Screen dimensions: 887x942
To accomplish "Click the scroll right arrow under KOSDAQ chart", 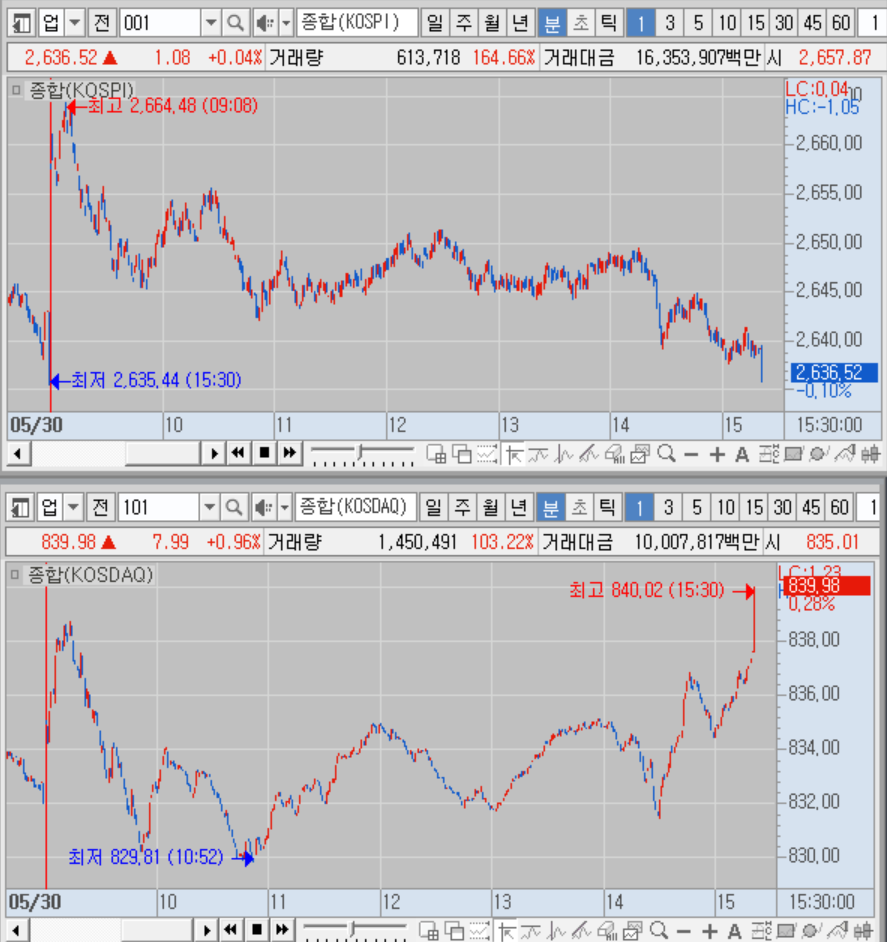I will [206, 930].
